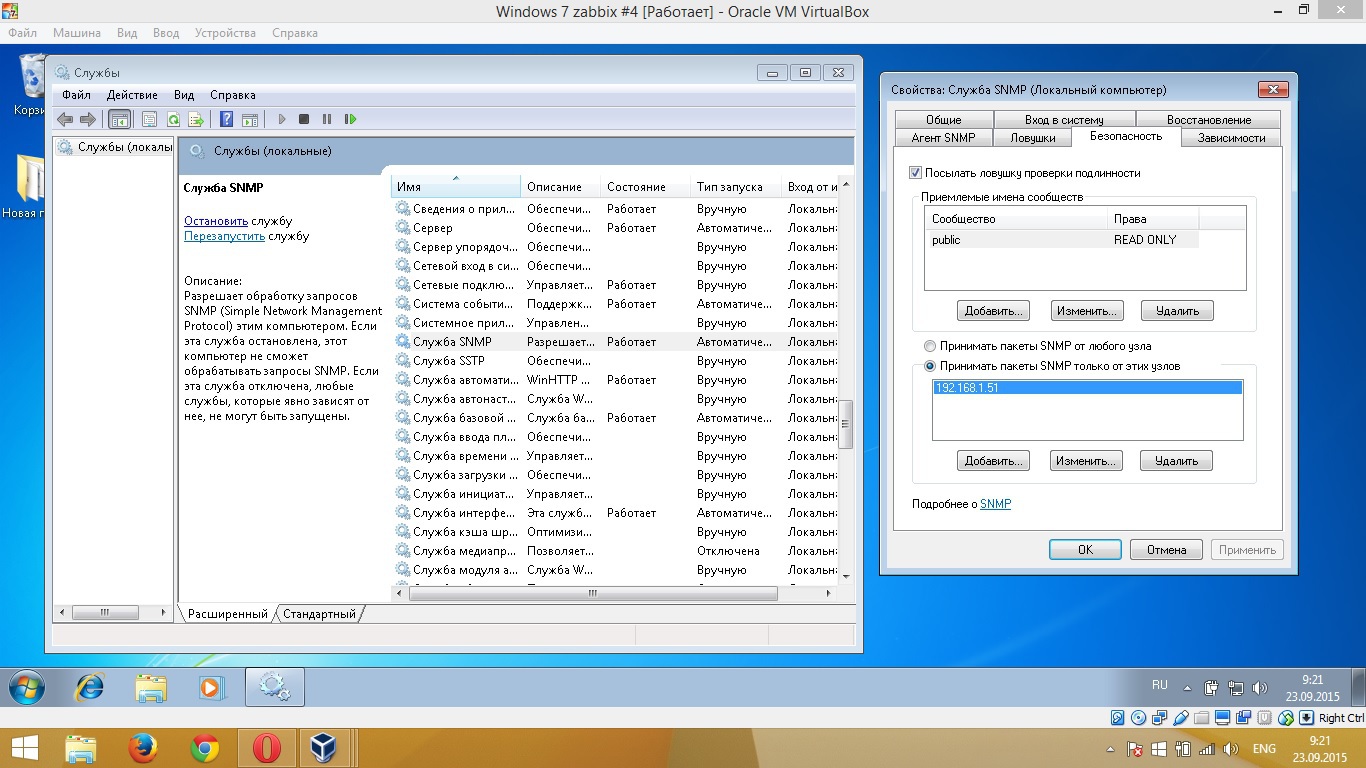This screenshot has width=1366, height=768.
Task: Select host 192.168.1.51 in the list
Action: point(1087,387)
